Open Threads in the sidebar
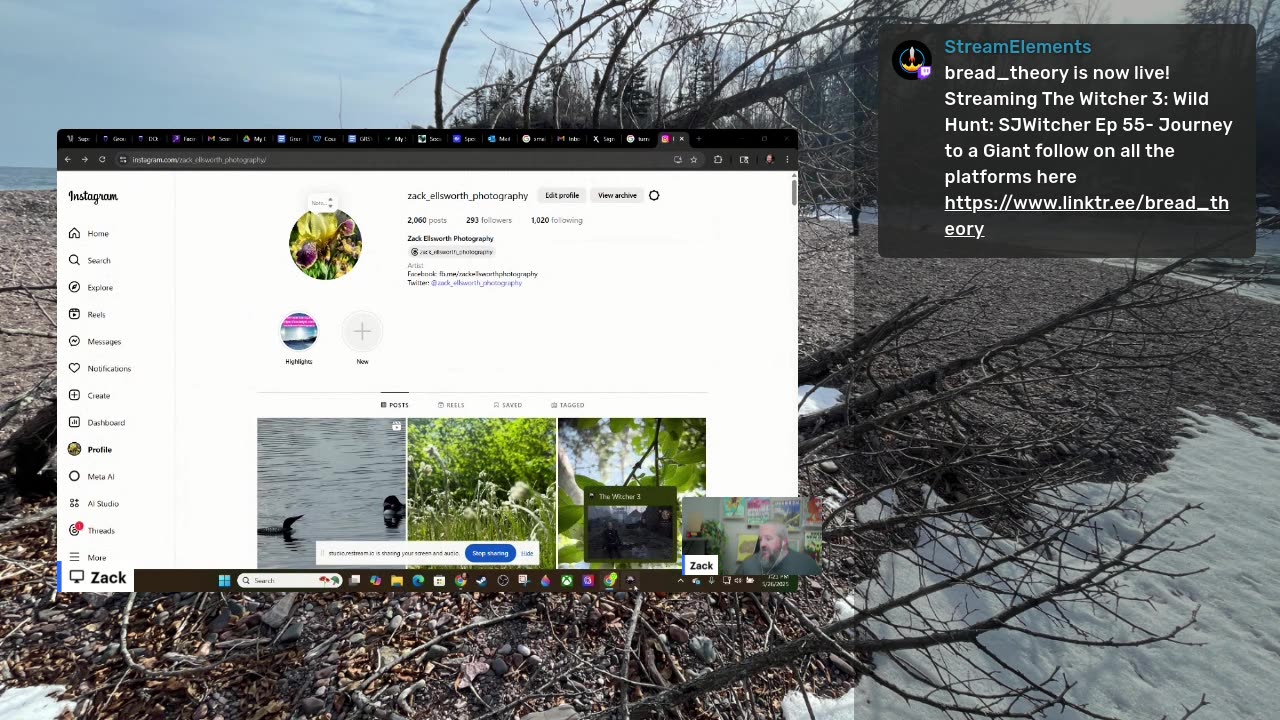1280x720 pixels. tap(92, 530)
